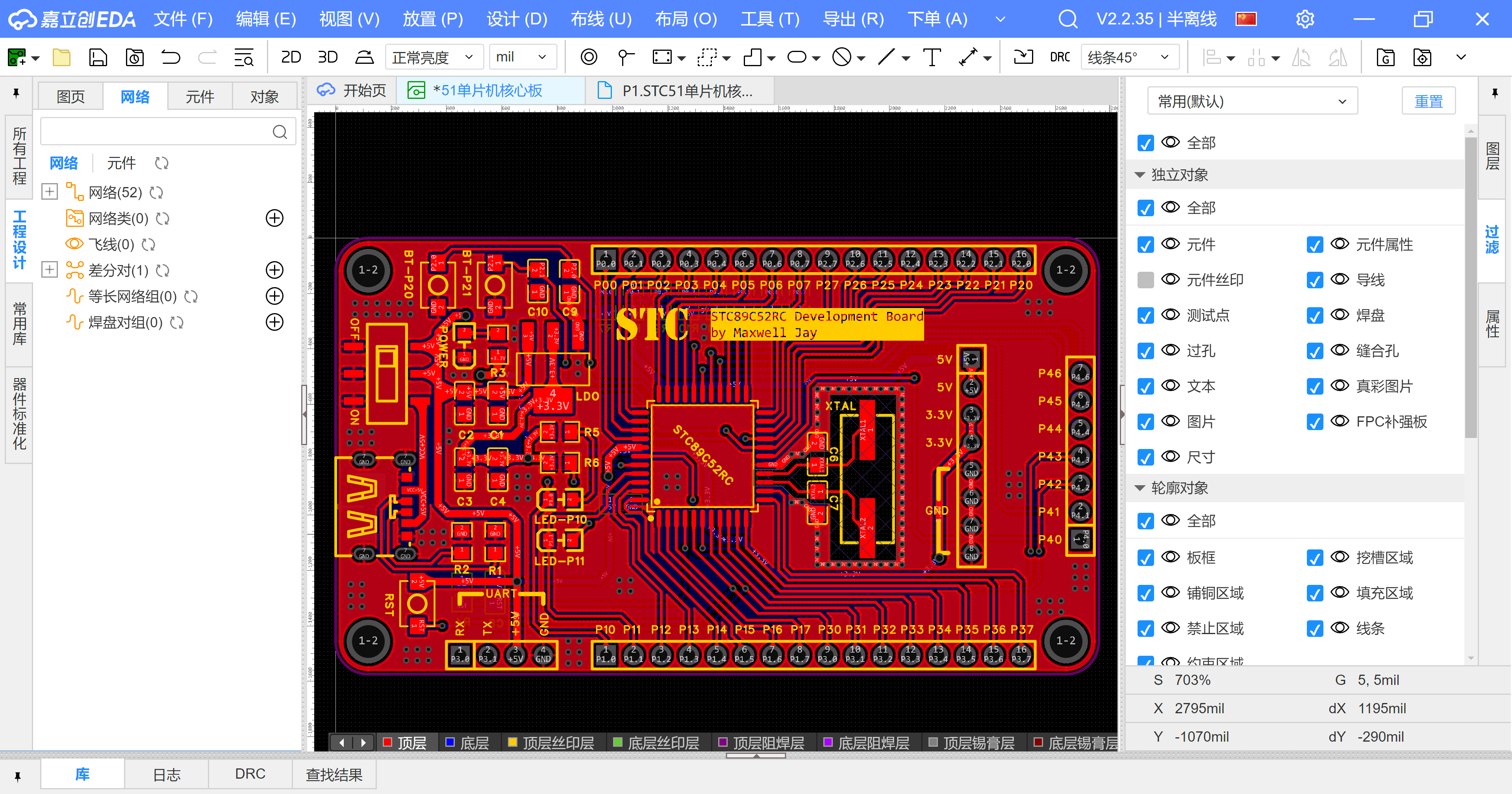Expand the 网络(52) tree node
Viewport: 1512px width, 794px height.
pos(50,192)
